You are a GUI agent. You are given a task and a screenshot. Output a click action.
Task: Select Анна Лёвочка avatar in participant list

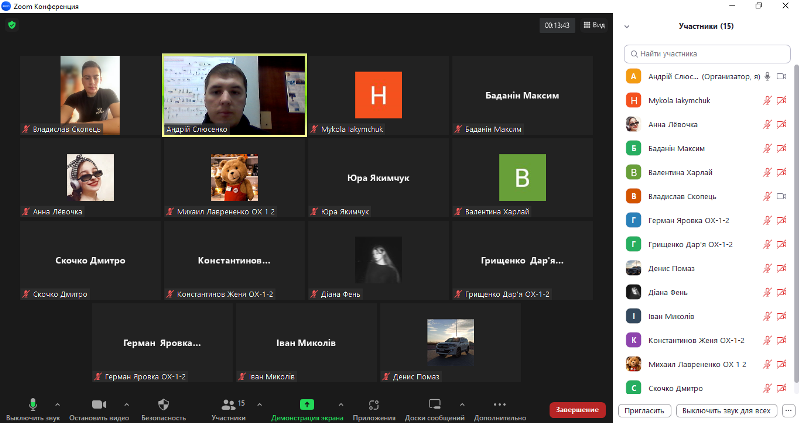click(633, 124)
